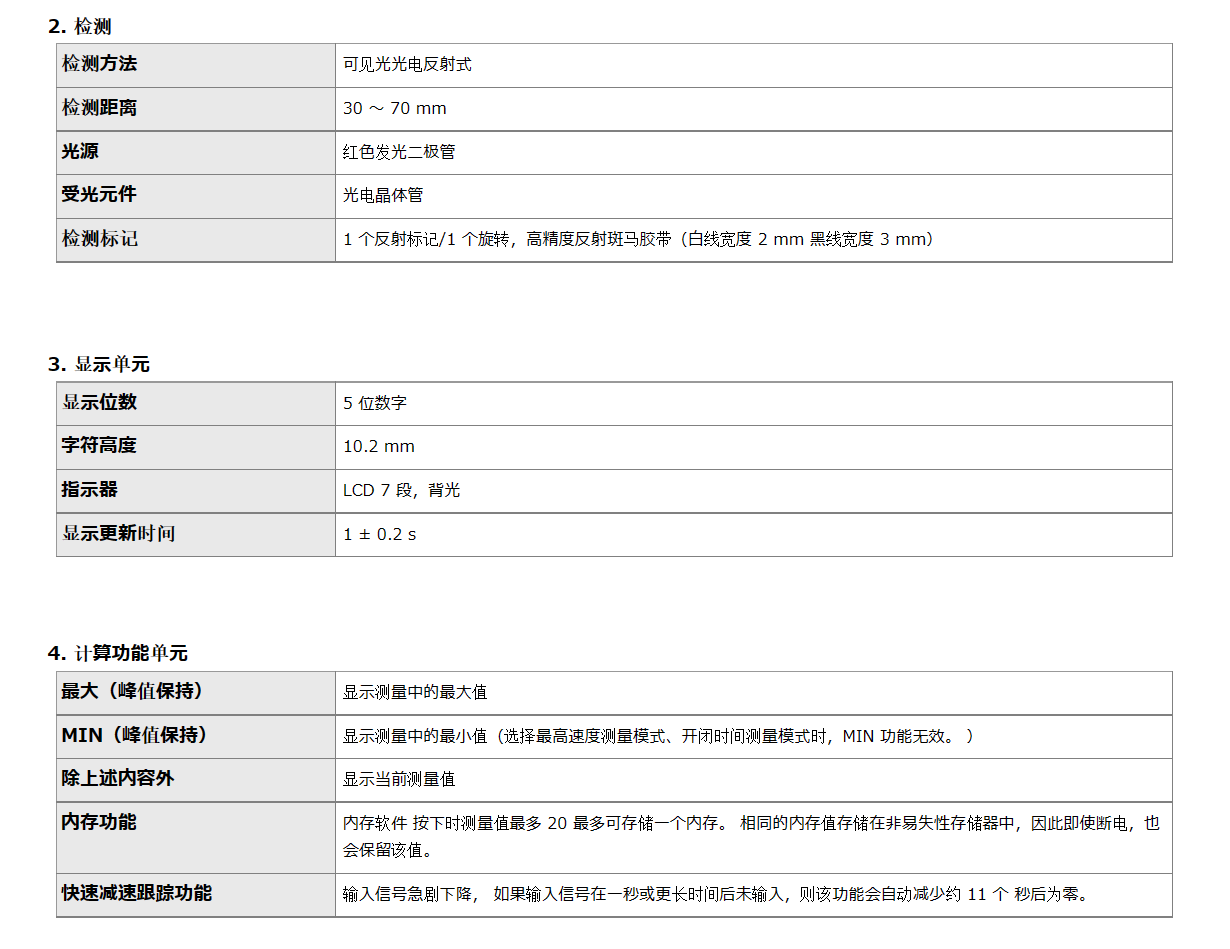Click the 'MIN（峰值保持）' row label
This screenshot has width=1230, height=949.
coord(135,735)
